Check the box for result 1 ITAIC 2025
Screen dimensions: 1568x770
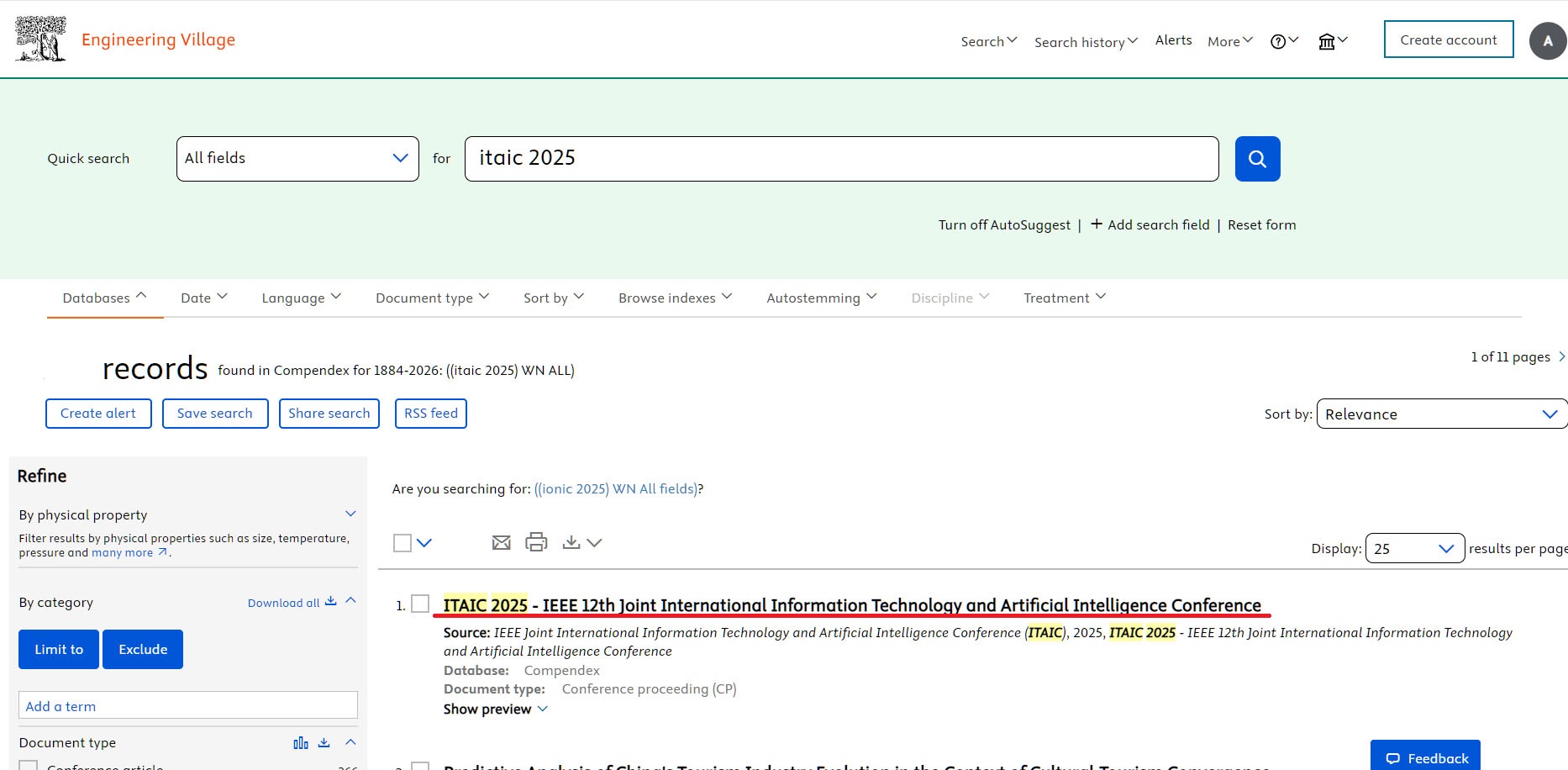[420, 604]
